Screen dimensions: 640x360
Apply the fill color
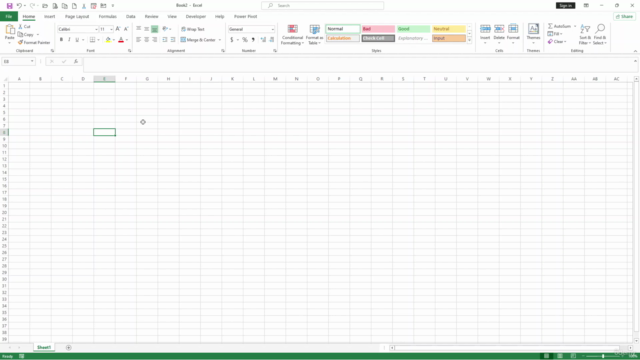pyautogui.click(x=108, y=40)
